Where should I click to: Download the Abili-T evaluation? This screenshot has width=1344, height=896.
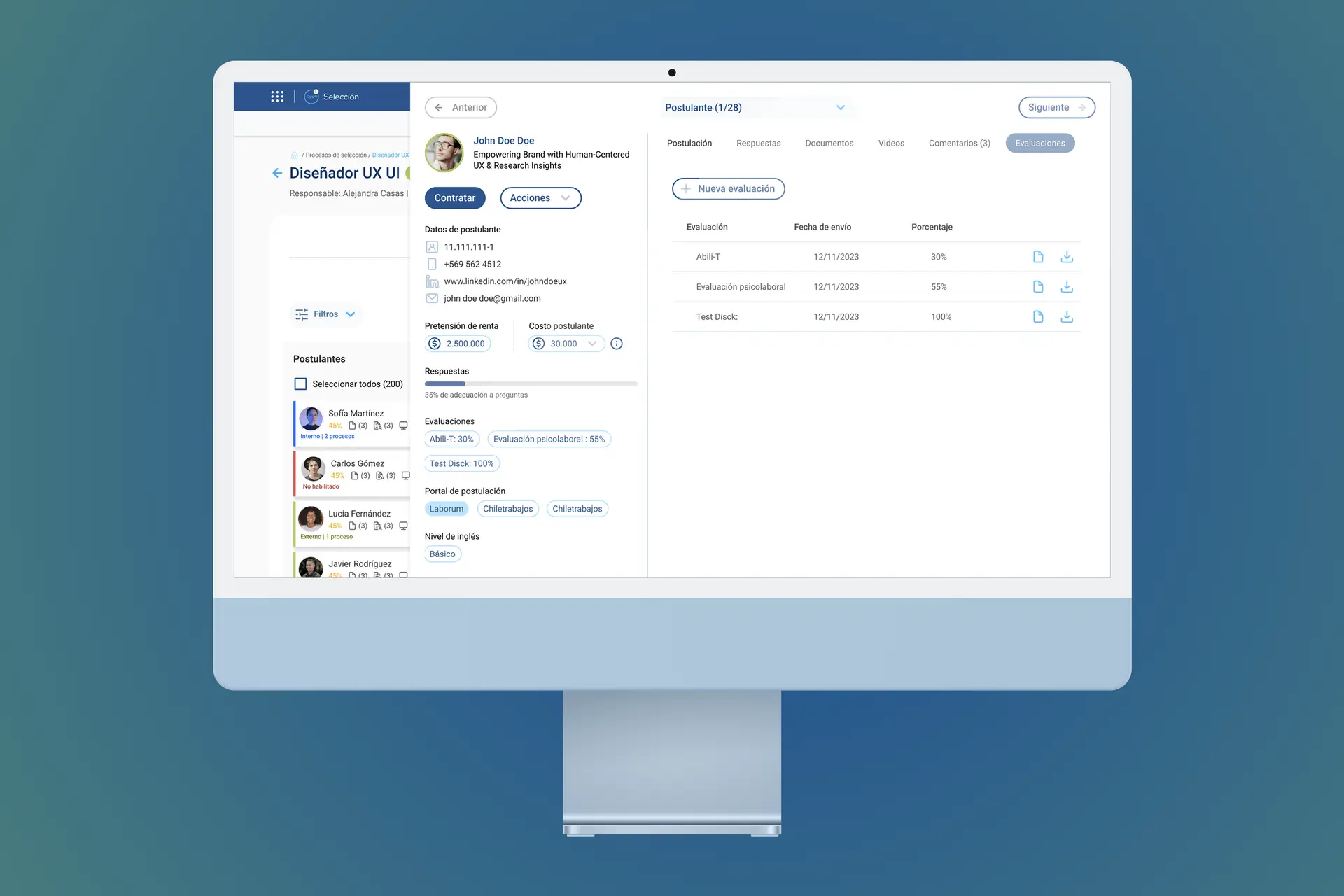(x=1066, y=257)
